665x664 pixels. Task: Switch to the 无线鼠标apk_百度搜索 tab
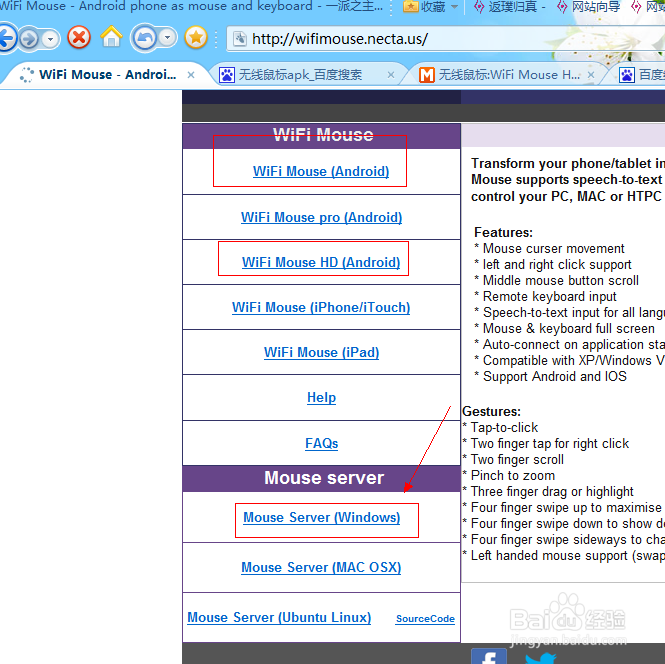[x=300, y=75]
